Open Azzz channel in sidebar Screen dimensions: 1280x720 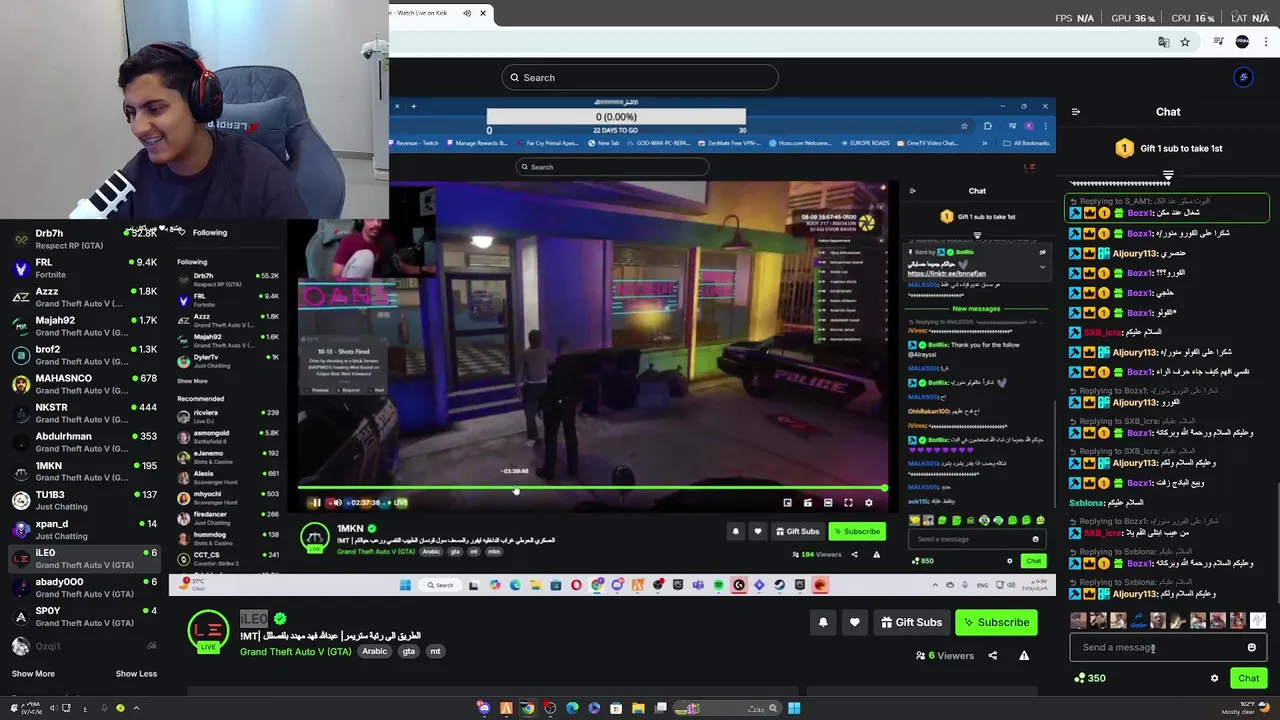[x=84, y=297]
